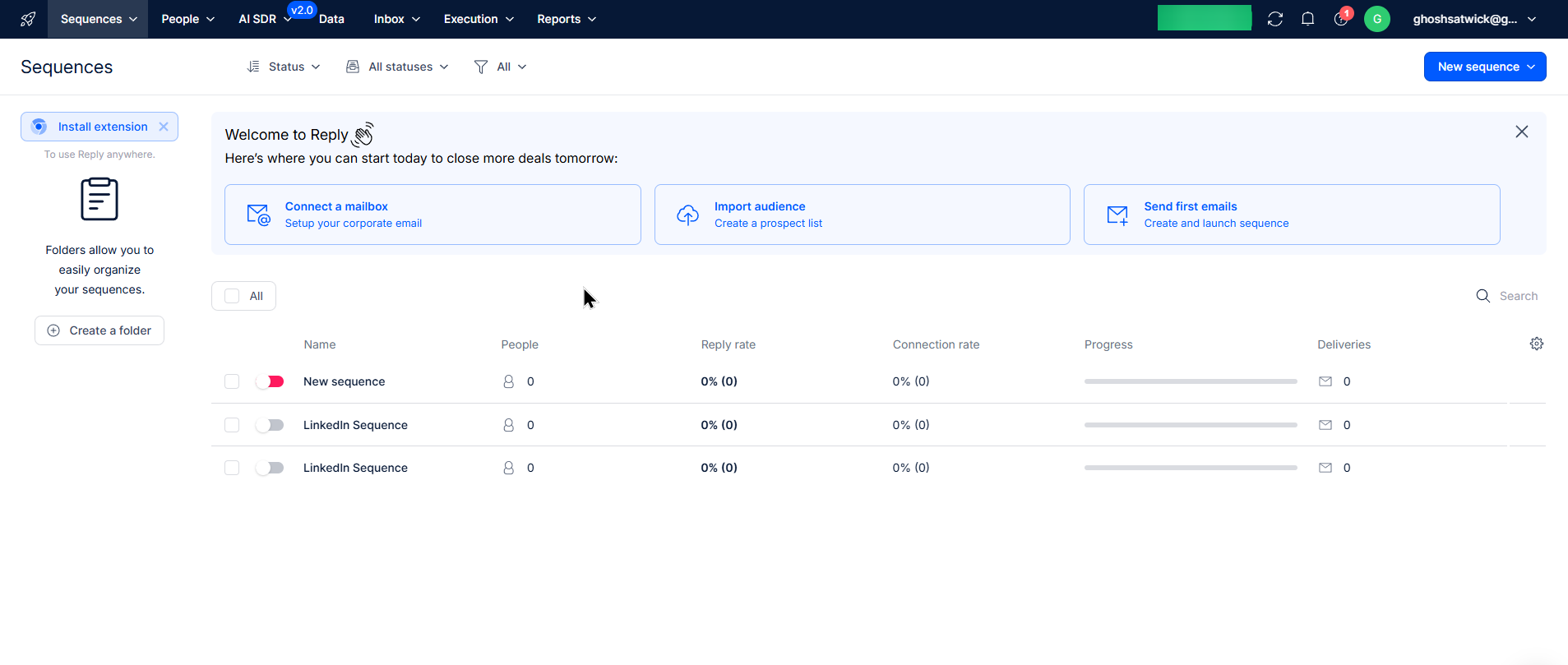Open the Inbox menu

pos(396,19)
